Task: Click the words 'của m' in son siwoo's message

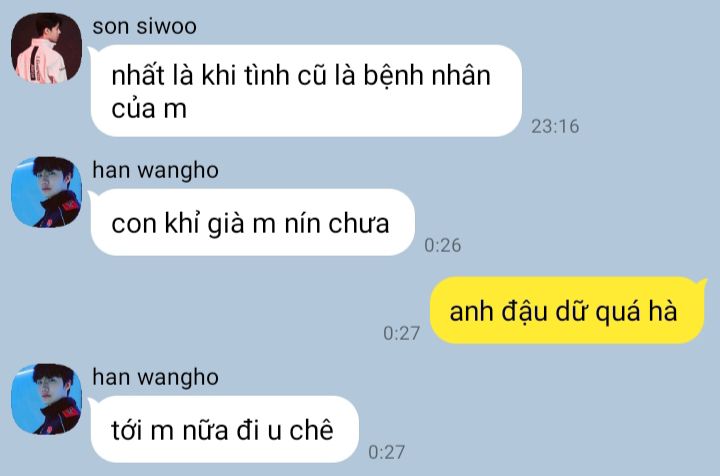Action: [x=149, y=109]
